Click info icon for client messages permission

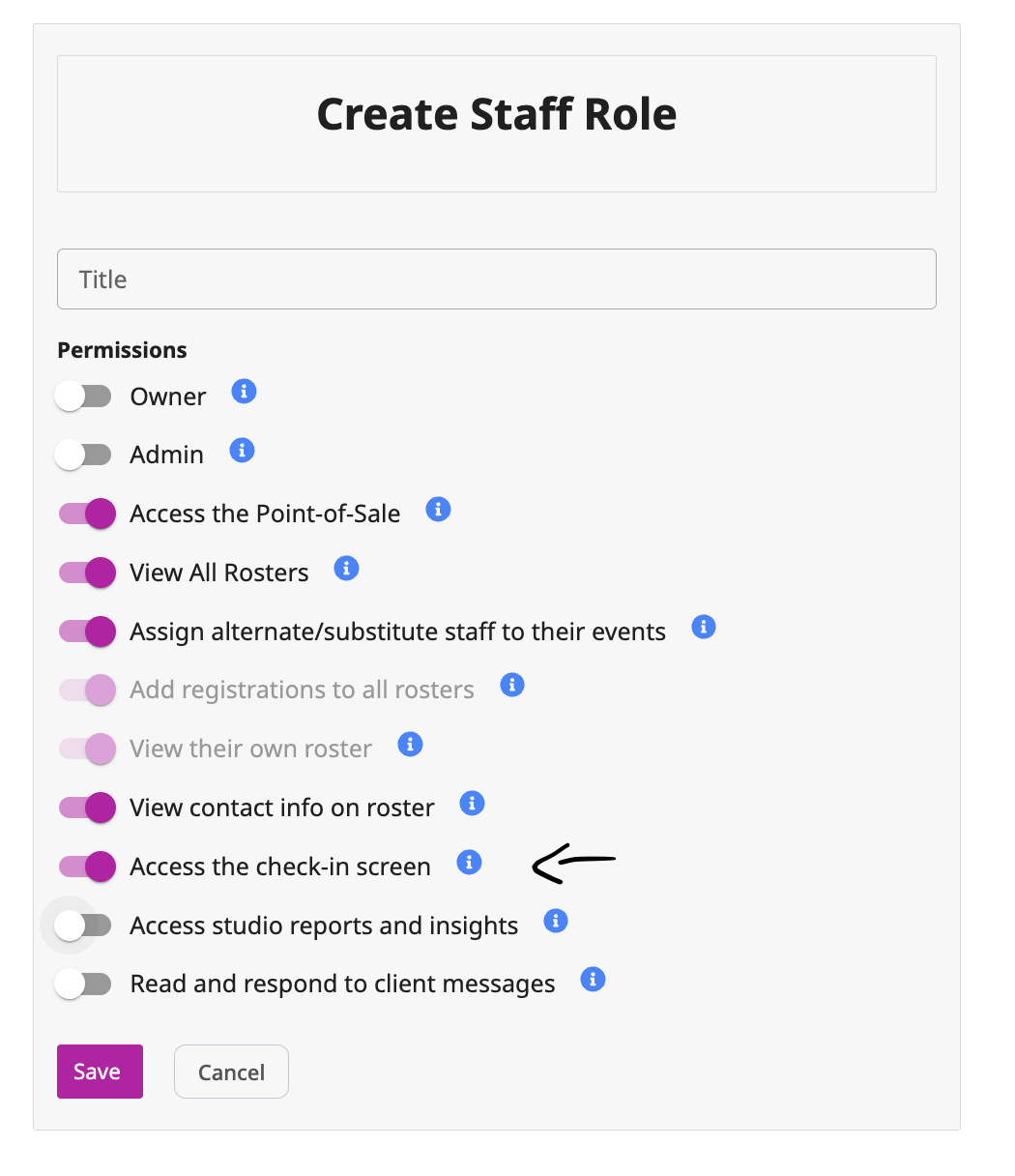coord(593,979)
